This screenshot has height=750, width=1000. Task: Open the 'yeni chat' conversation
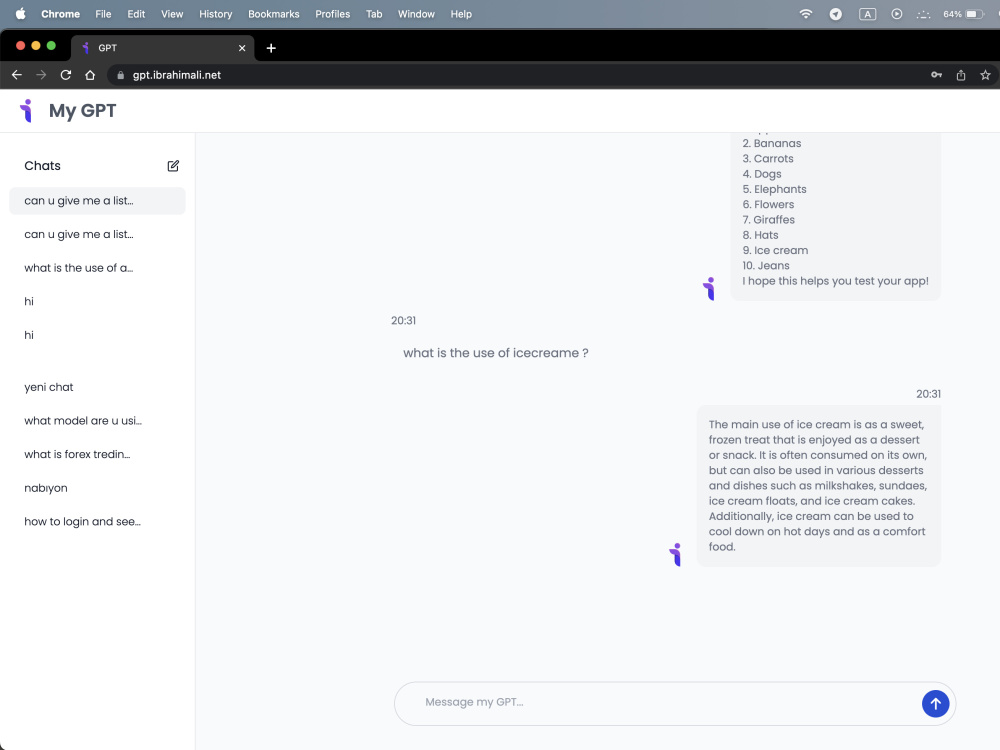[x=50, y=387]
